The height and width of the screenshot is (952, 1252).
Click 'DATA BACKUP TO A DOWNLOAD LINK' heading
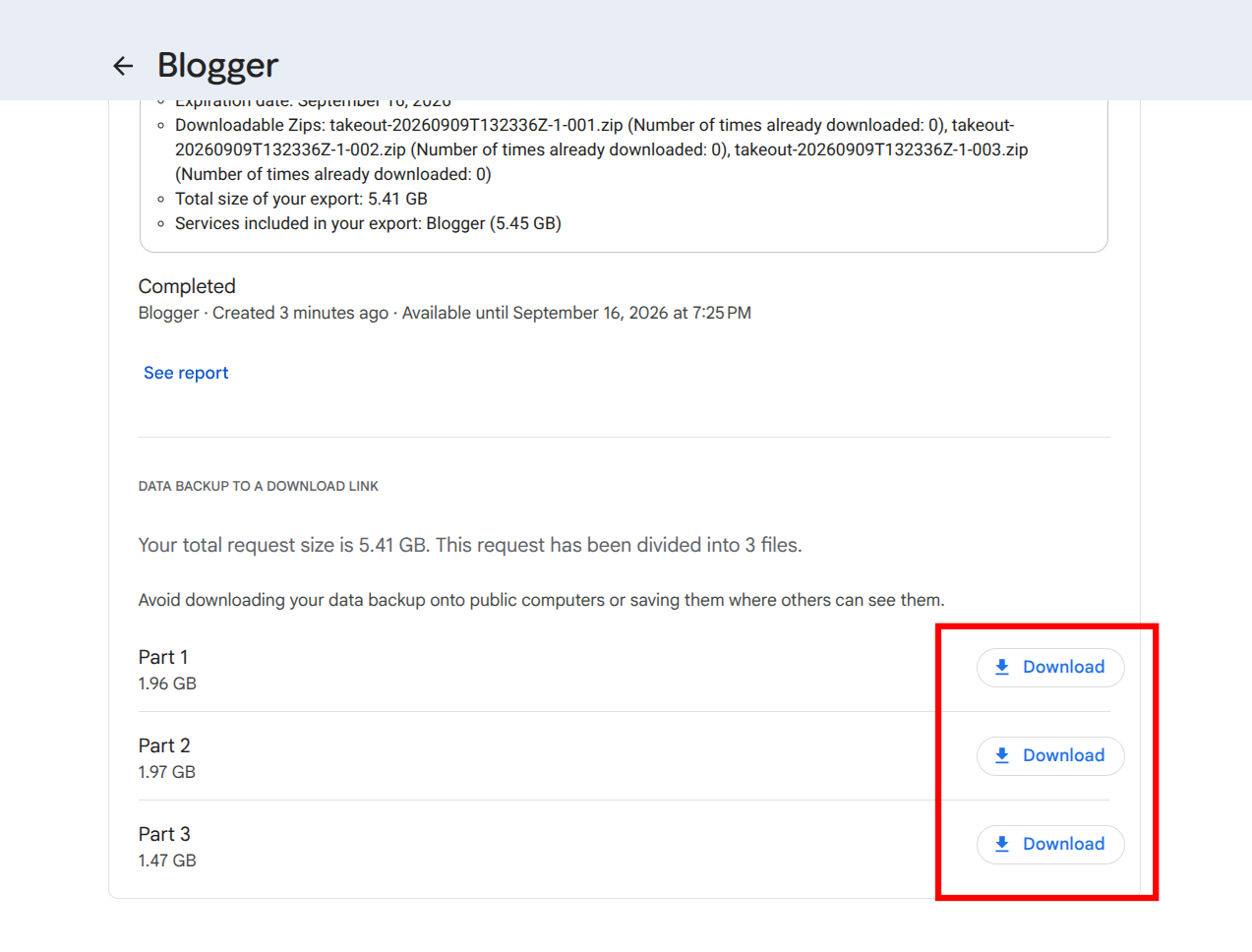[259, 486]
